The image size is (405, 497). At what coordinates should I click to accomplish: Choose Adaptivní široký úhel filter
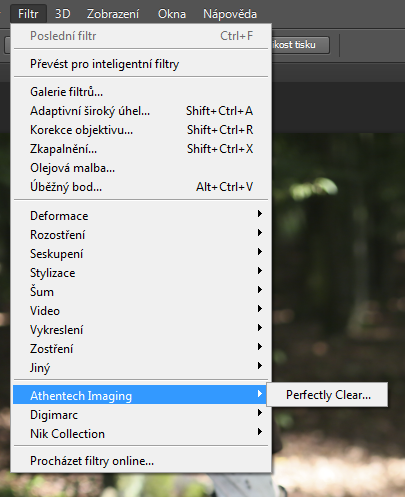(x=141, y=111)
